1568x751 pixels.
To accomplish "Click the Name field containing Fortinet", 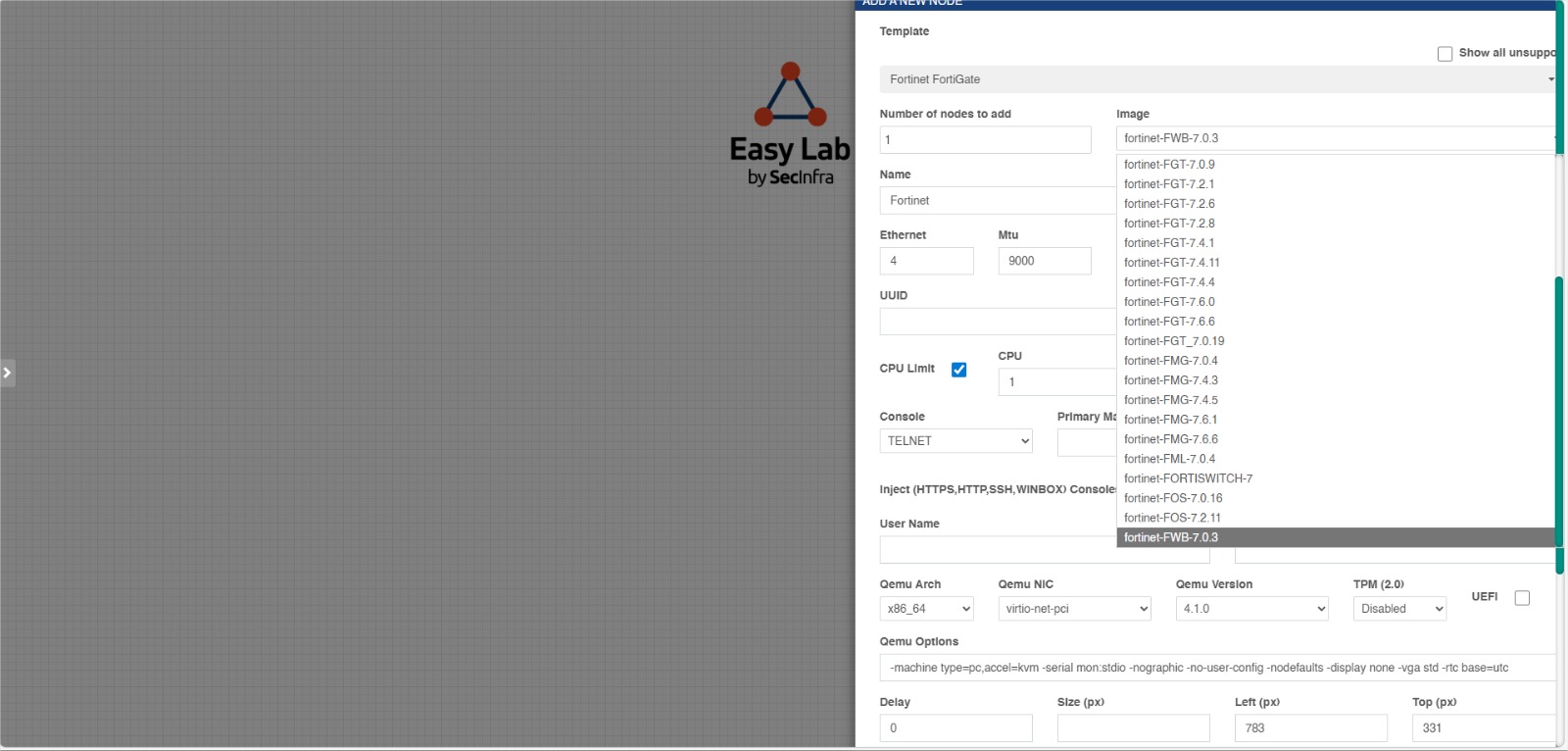I will [998, 201].
